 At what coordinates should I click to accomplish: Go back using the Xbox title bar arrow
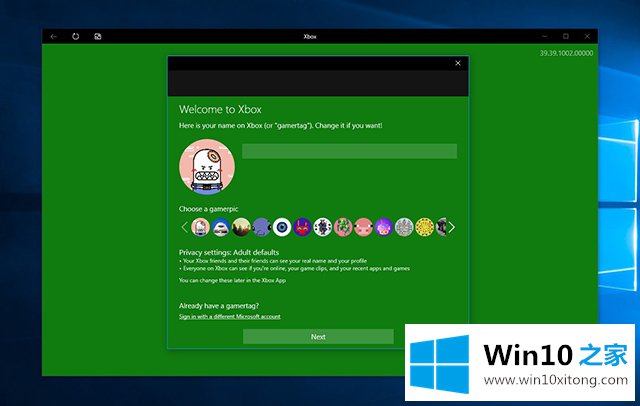53,36
